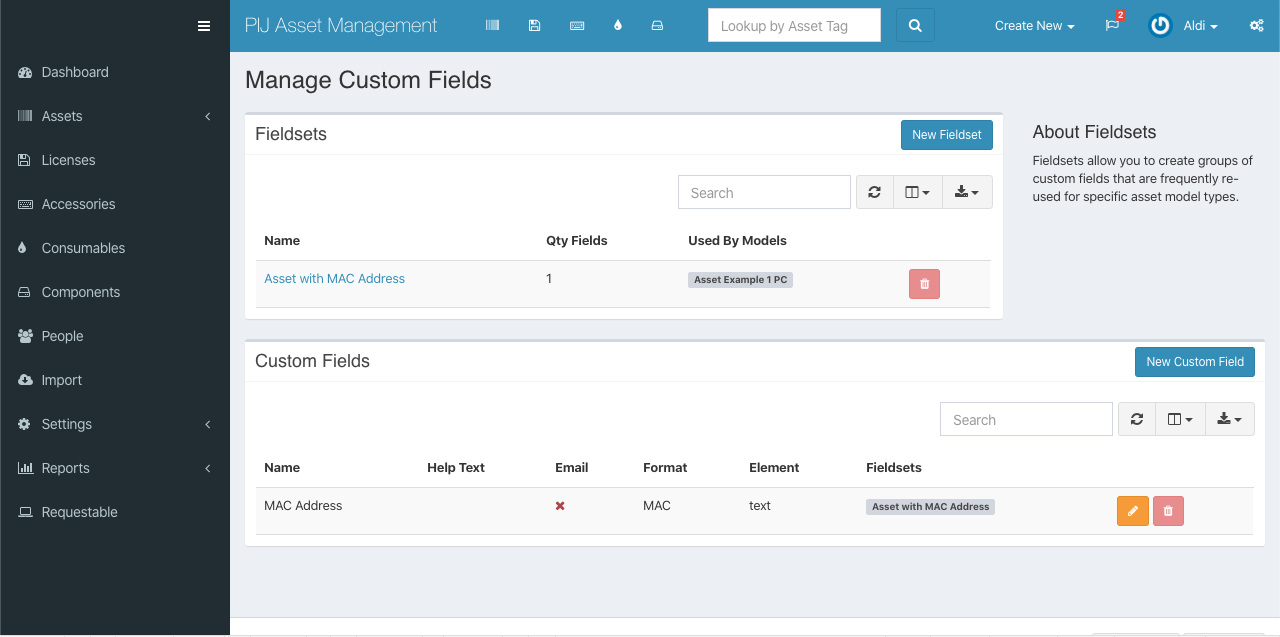Open the alerts flag notification icon
The height and width of the screenshot is (637, 1280).
[1112, 26]
